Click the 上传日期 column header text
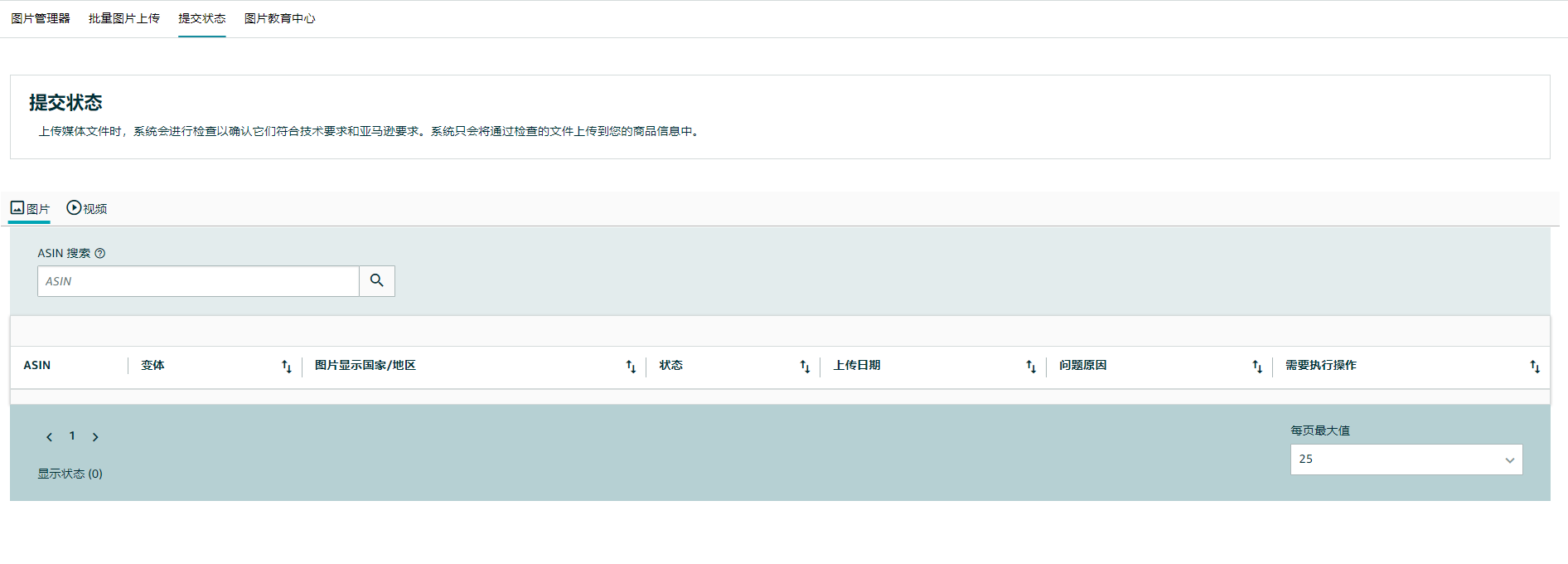Screen dimensions: 1568x564 tap(857, 366)
